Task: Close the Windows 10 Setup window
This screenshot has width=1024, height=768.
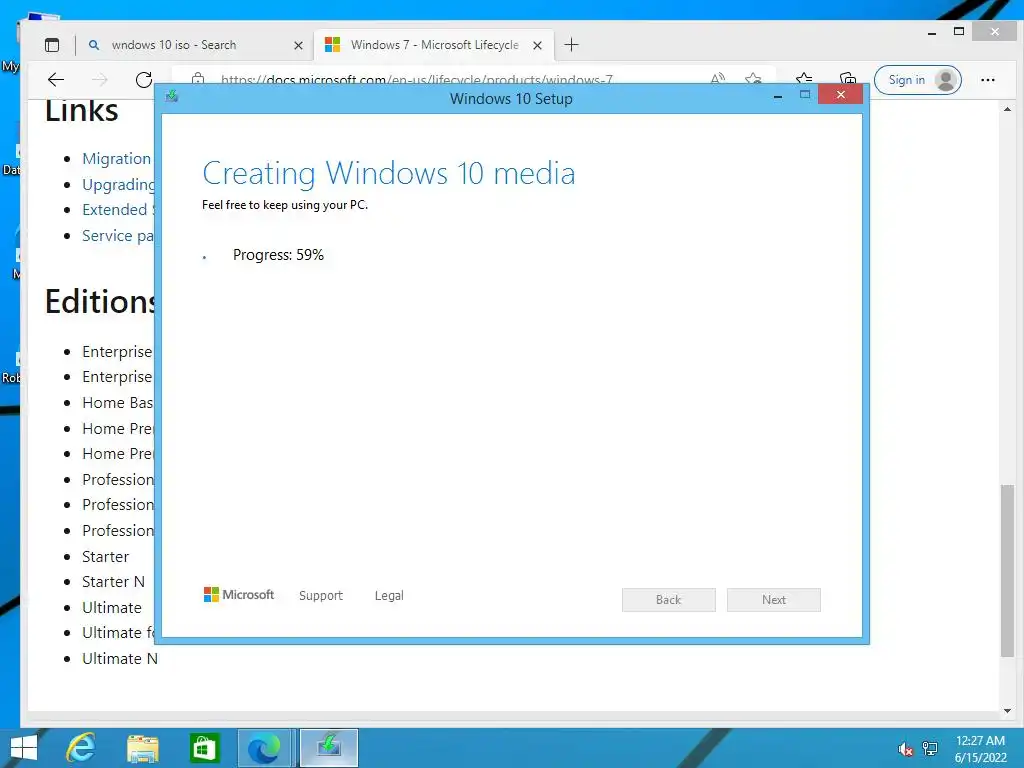Action: 840,95
